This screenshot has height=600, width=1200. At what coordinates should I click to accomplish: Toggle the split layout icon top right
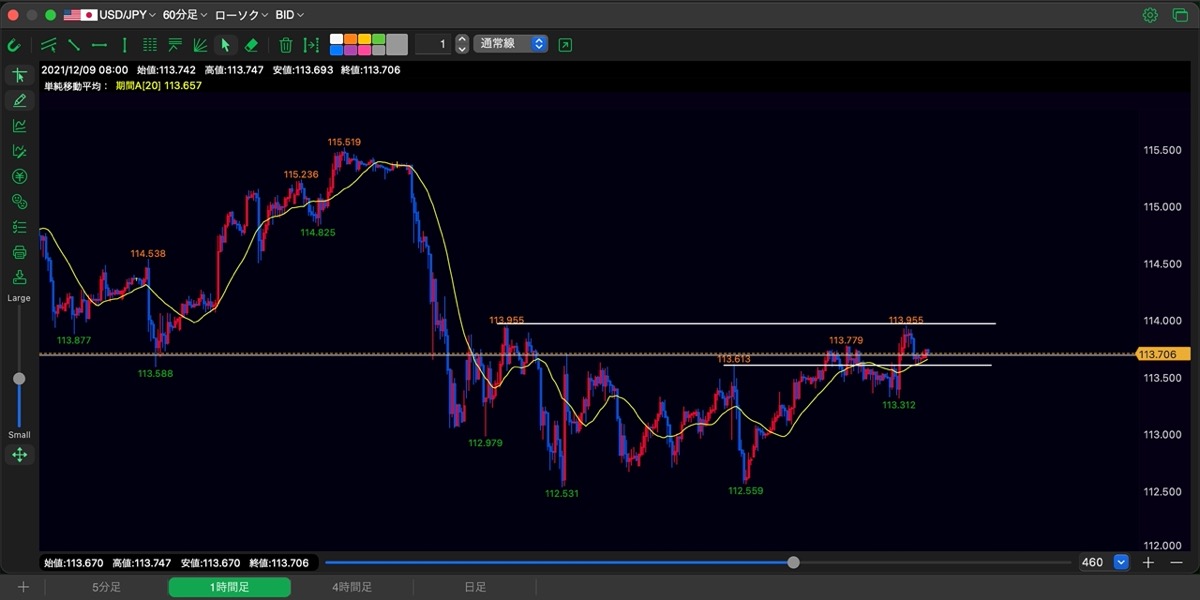pos(1178,15)
